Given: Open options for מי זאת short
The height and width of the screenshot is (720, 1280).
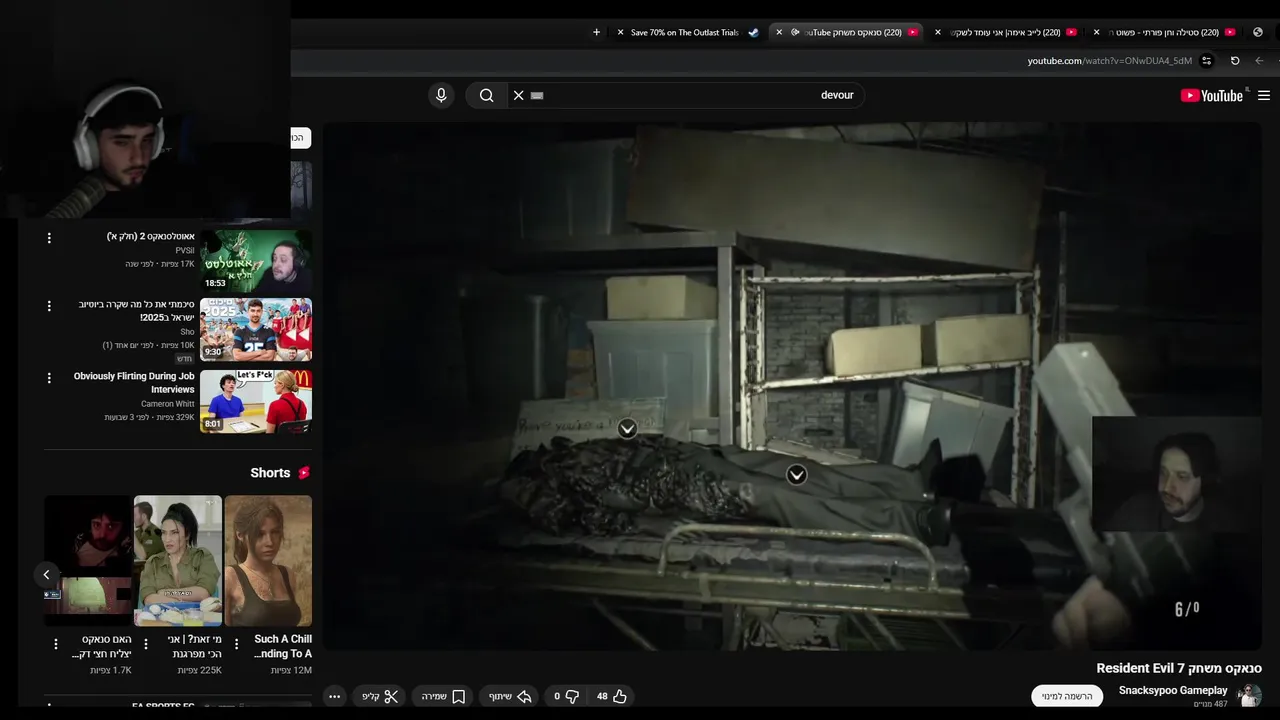Looking at the screenshot, I should [x=146, y=644].
